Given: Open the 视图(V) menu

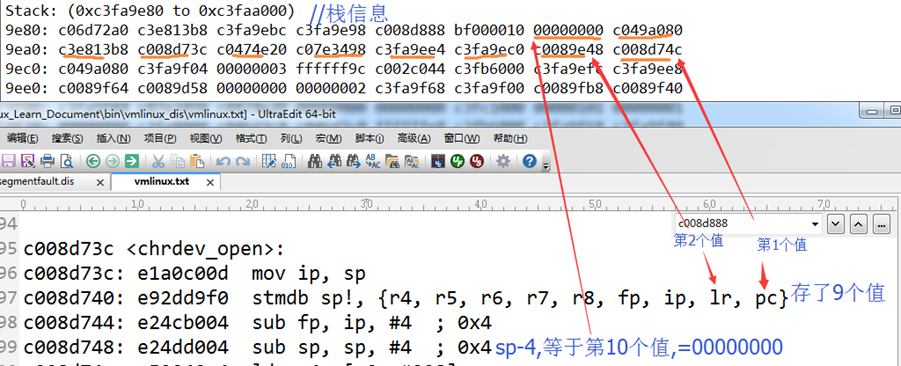Looking at the screenshot, I should pyautogui.click(x=206, y=138).
